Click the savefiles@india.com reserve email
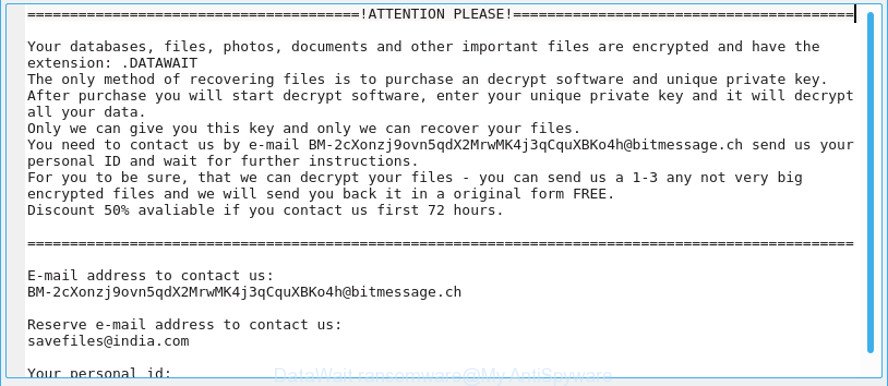The height and width of the screenshot is (386, 888). tap(108, 341)
